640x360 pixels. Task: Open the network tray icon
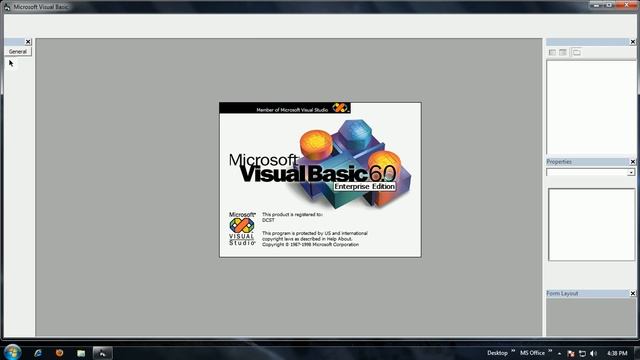coord(582,353)
